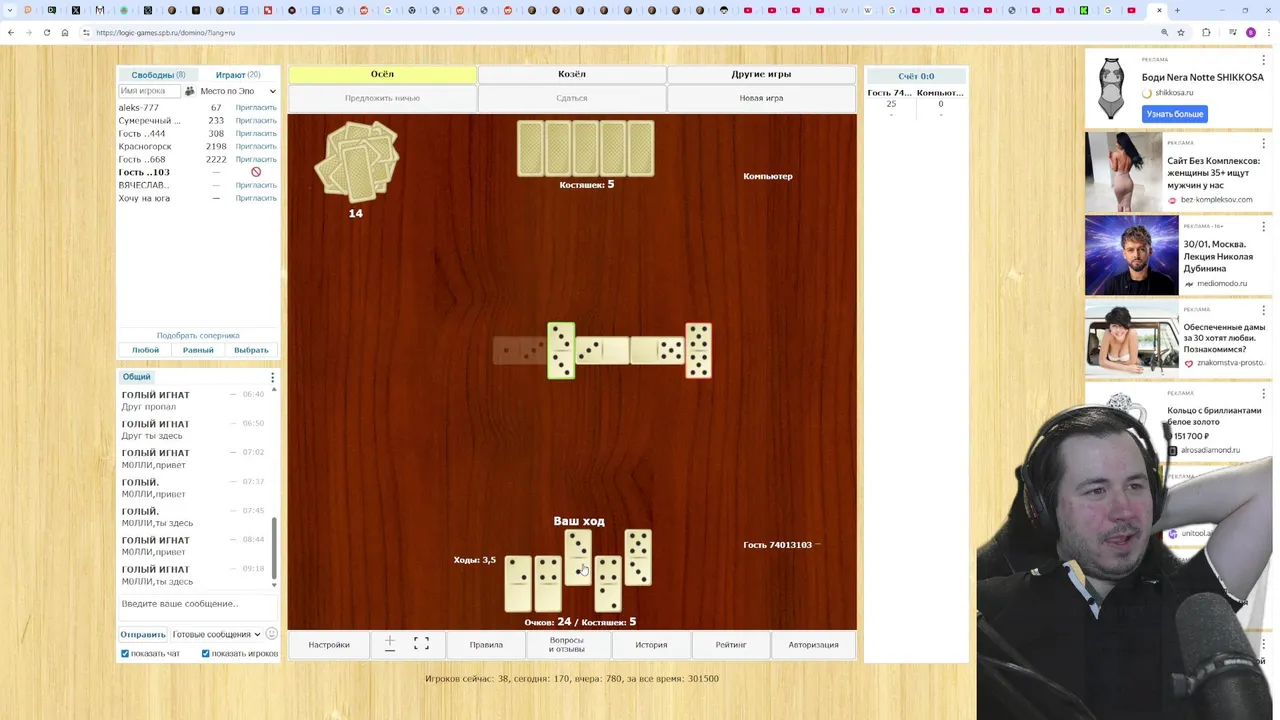The image size is (1280, 720).
Task: Reload the browser page
Action: pyautogui.click(x=46, y=32)
